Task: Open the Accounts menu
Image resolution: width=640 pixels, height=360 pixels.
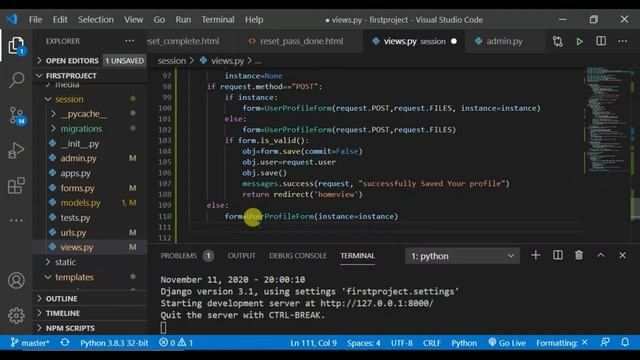Action: [16, 281]
